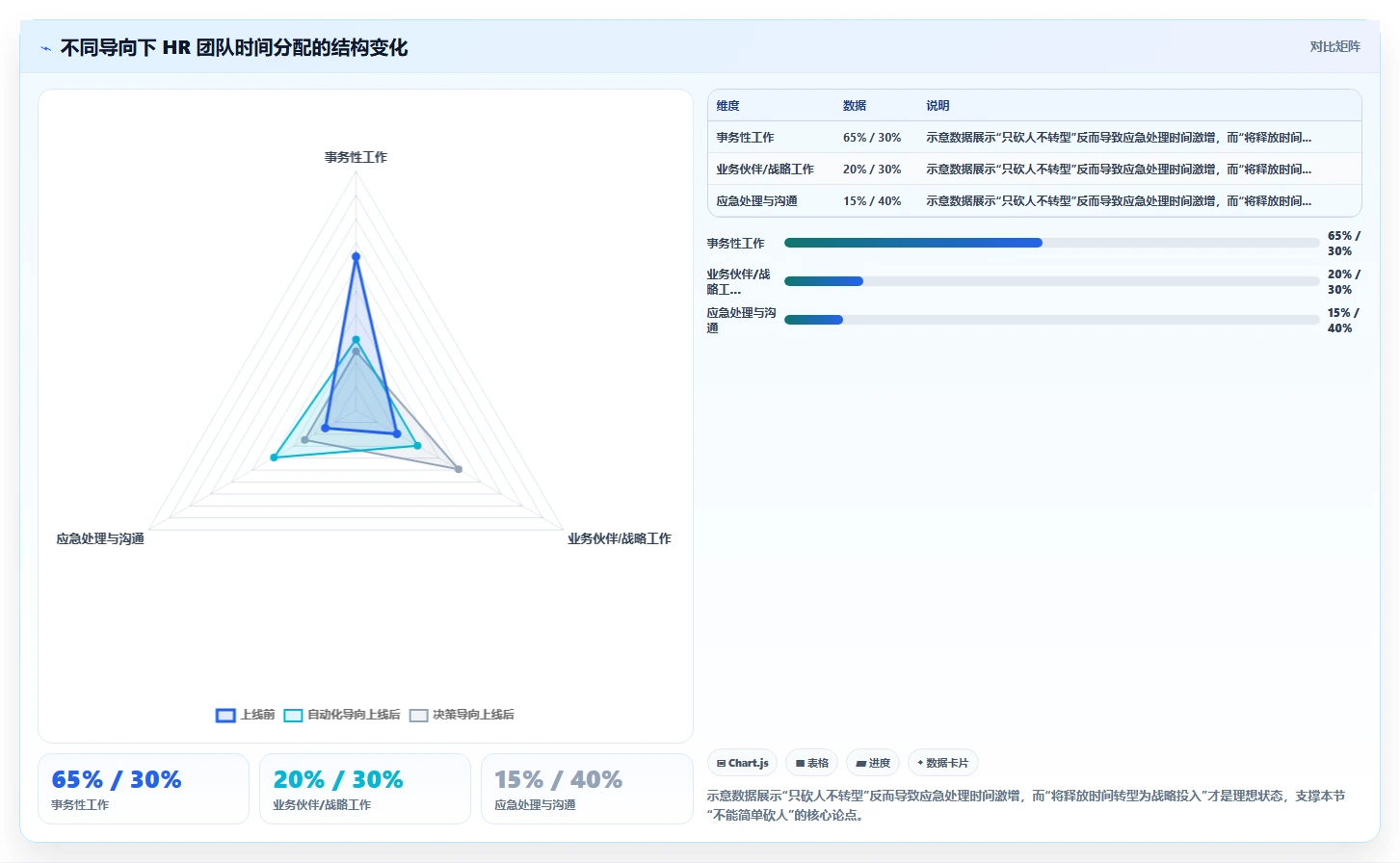Select the 表格 tag chip

click(x=811, y=763)
